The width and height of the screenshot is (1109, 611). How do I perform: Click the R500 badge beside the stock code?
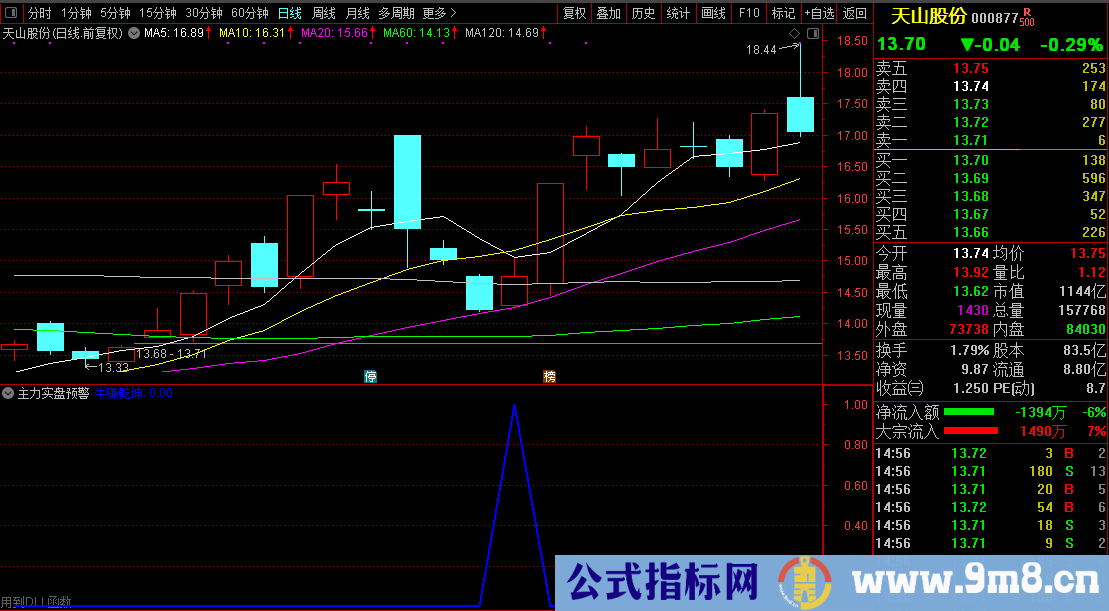pos(1027,18)
